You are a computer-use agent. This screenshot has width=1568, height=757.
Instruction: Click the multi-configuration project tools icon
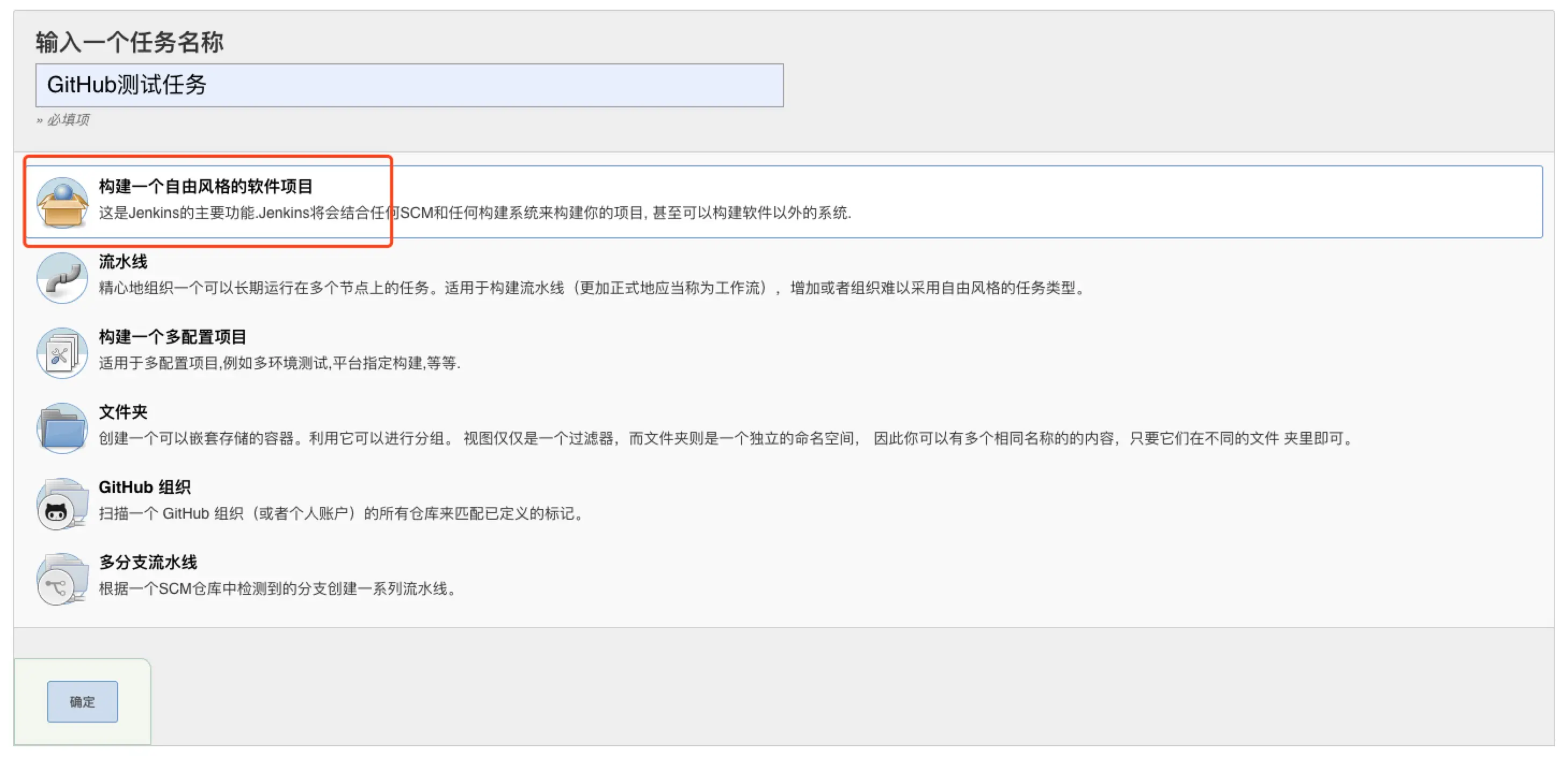point(61,354)
